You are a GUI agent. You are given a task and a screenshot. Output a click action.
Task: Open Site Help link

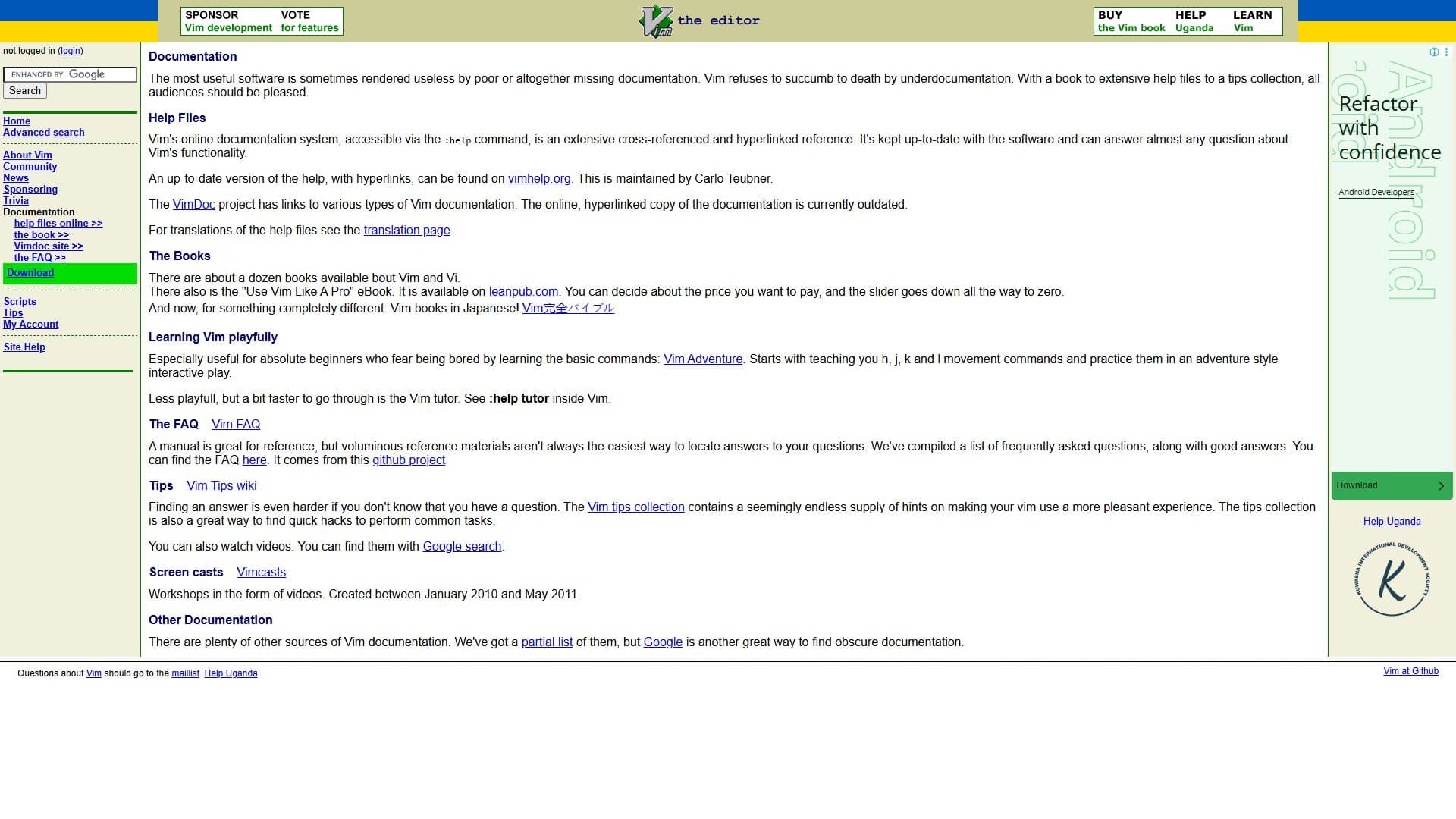click(x=24, y=347)
